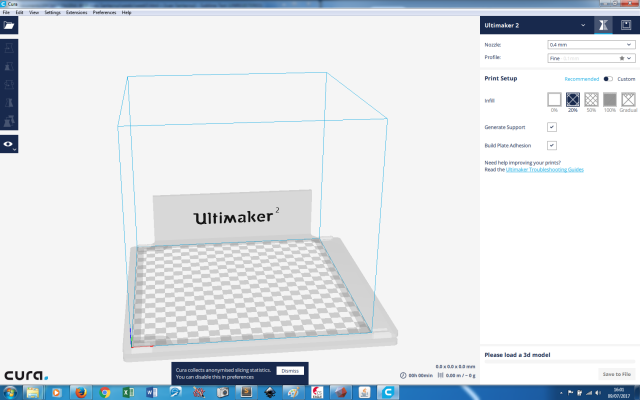Choose Recommended print setup mode
Image resolution: width=640 pixels, height=400 pixels.
click(582, 79)
